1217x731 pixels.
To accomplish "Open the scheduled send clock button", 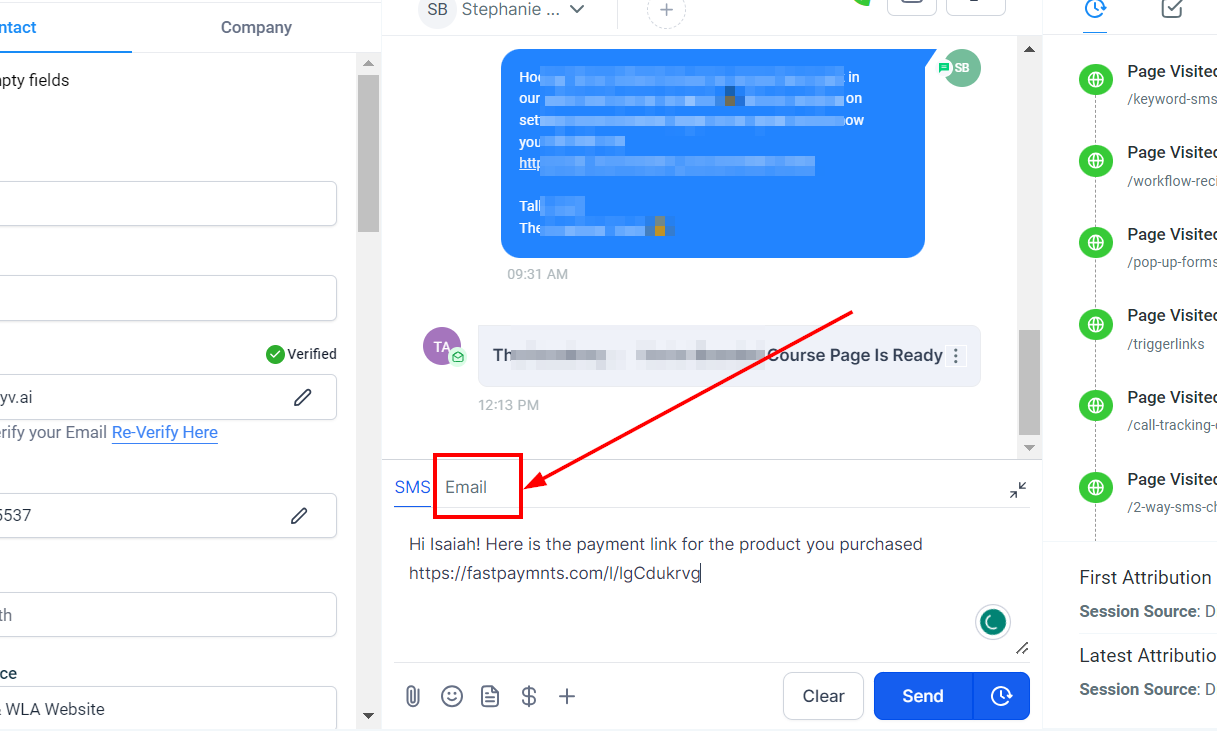I will click(x=1001, y=696).
